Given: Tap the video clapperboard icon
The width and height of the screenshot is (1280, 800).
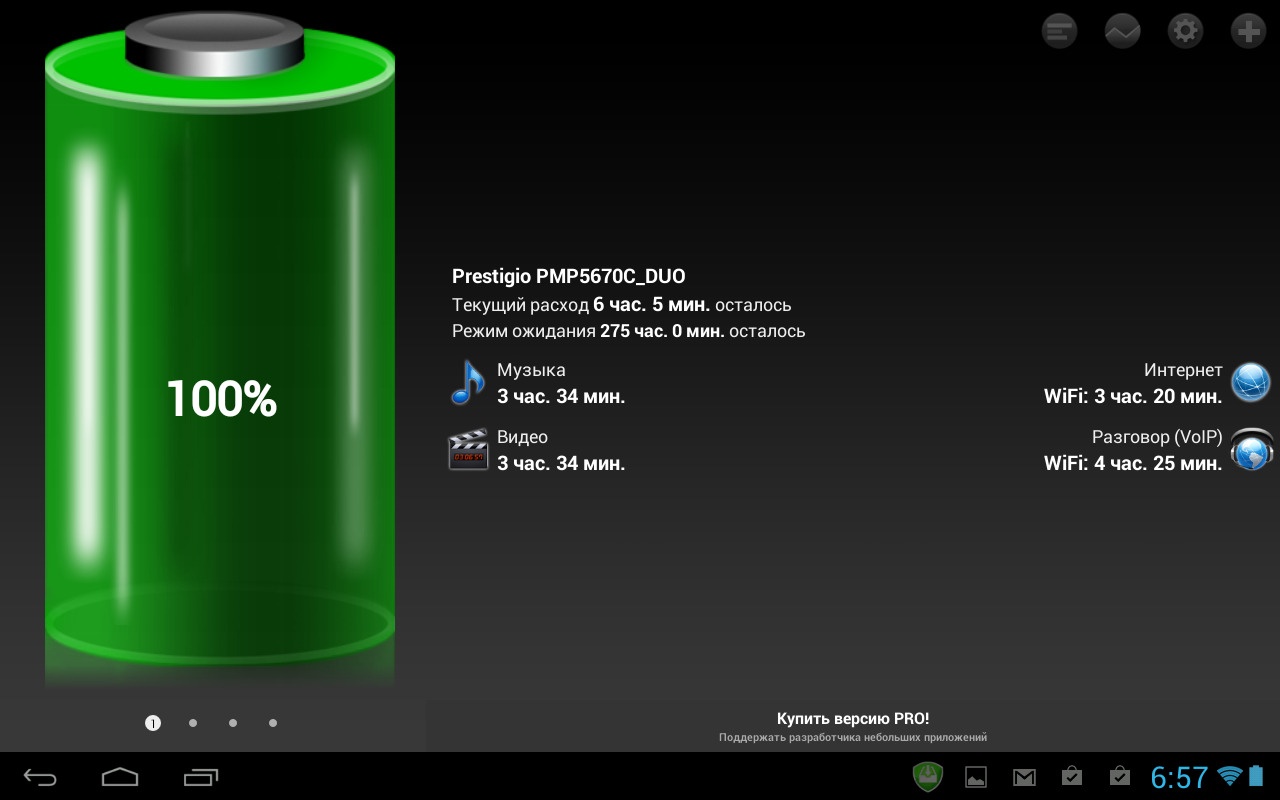Looking at the screenshot, I should coord(467,450).
